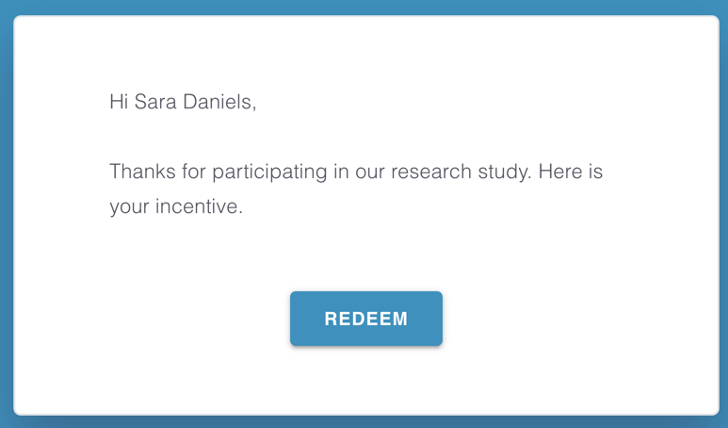
Task: Click the word 'incentive.' on the second line
Action: point(199,206)
